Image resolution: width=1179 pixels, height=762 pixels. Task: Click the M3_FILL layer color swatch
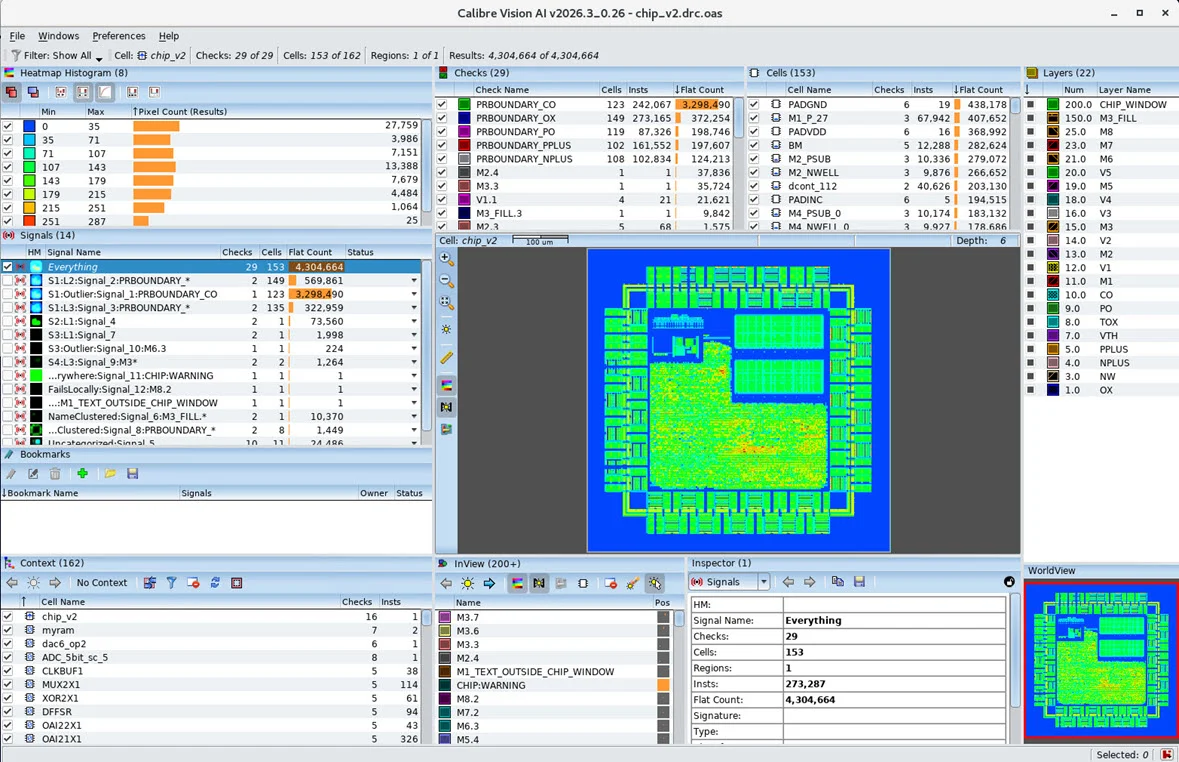1053,118
